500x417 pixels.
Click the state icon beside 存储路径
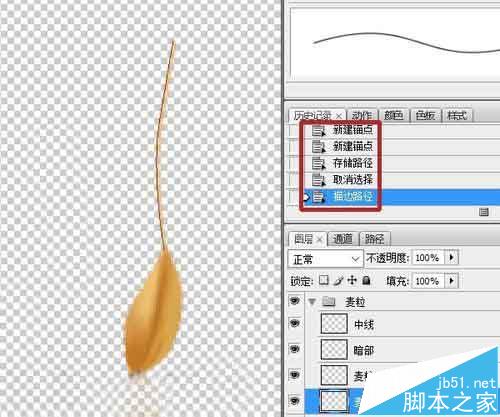(x=319, y=163)
